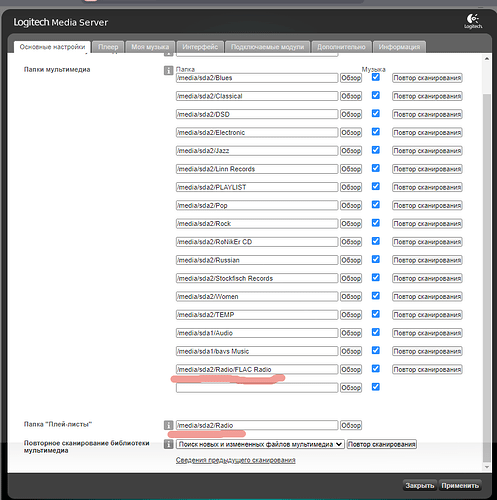The height and width of the screenshot is (500, 497).
Task: Rescan the /media/sda2/Russian folder
Action: 427,260
